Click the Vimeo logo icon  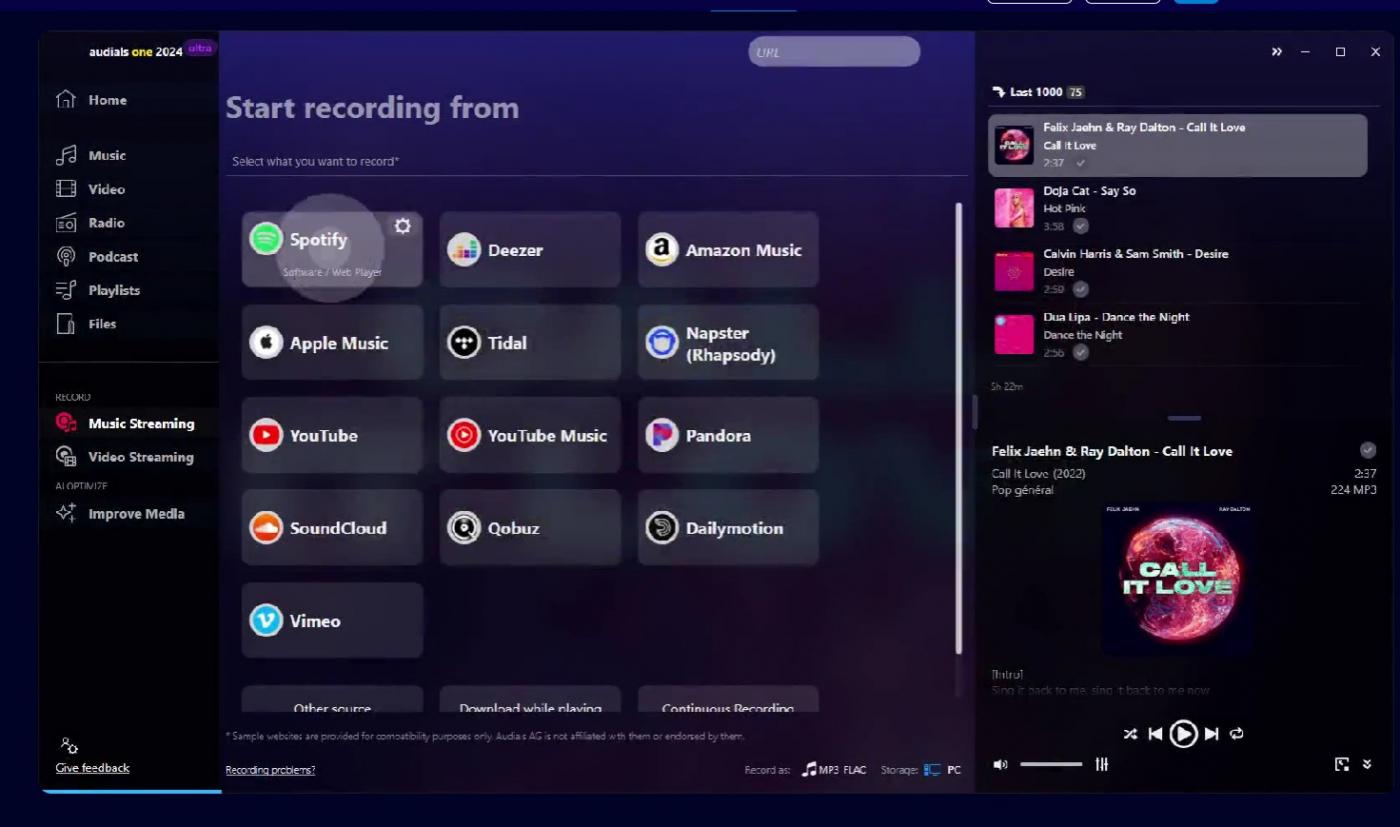[x=266, y=621]
